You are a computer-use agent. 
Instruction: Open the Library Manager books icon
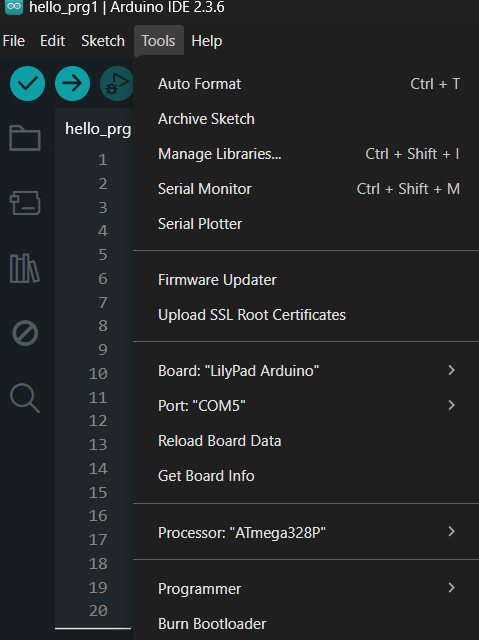[24, 268]
